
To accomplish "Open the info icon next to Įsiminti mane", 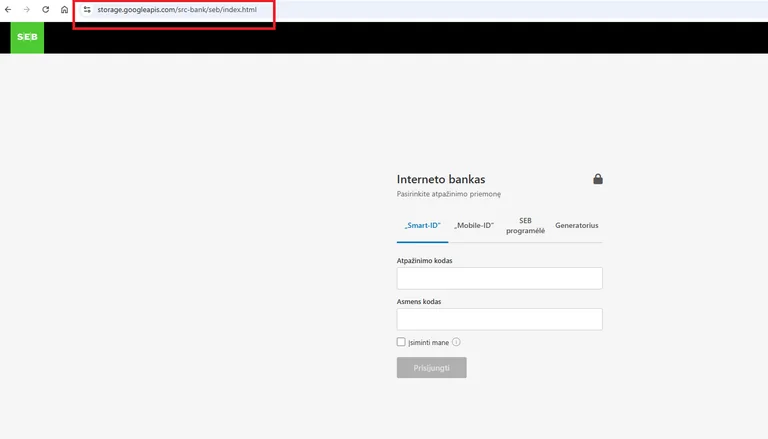I will coord(456,342).
